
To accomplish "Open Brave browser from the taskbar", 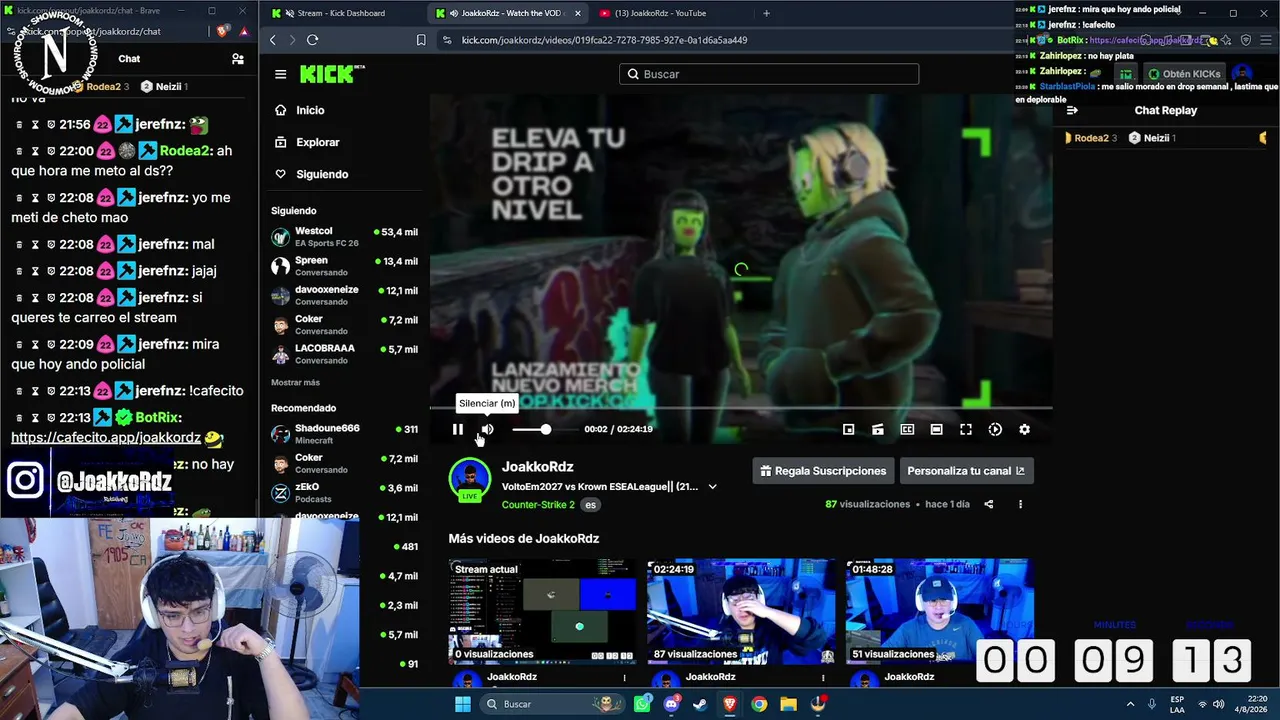I will (730, 704).
